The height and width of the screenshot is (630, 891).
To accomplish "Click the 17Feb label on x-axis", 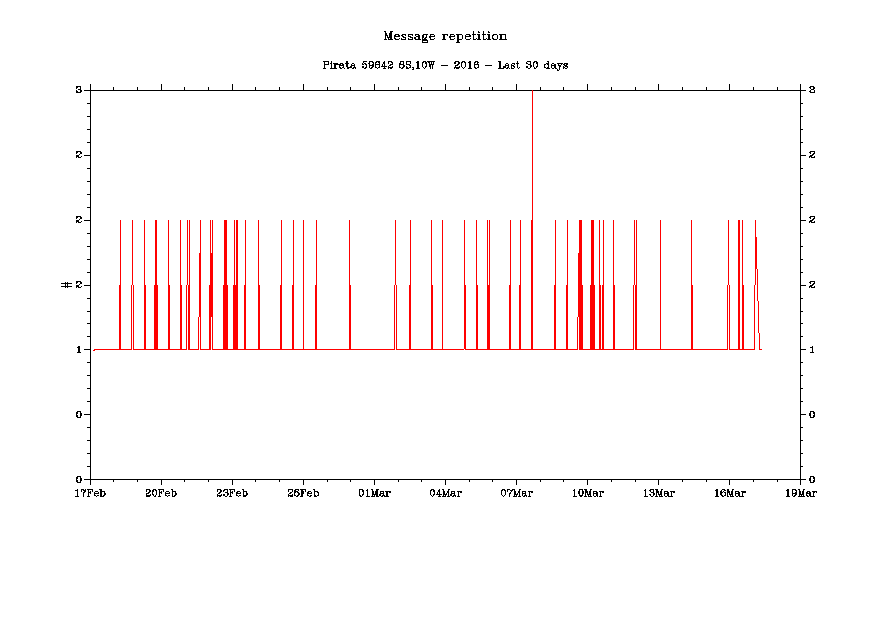I will click(90, 493).
